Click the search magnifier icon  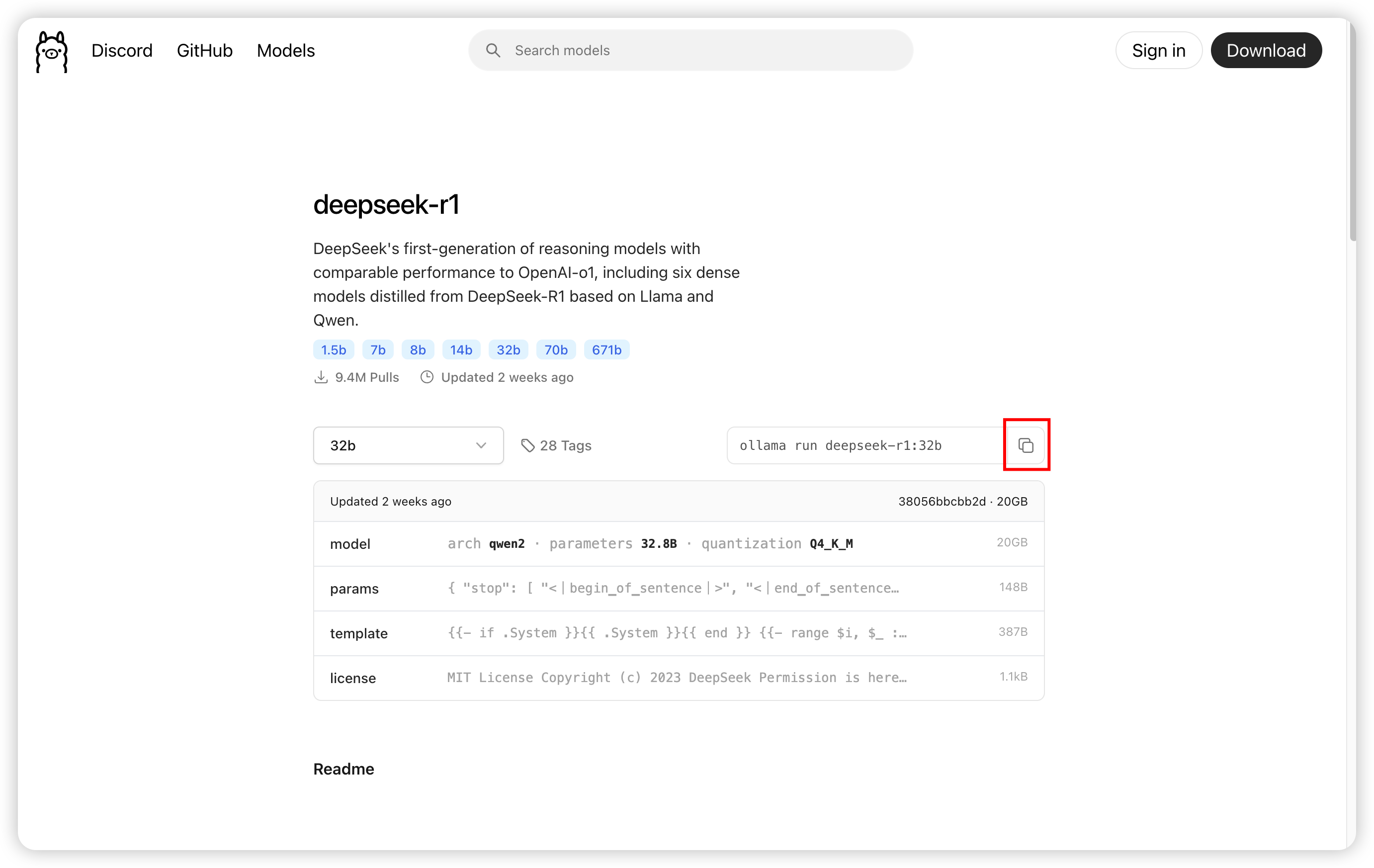(x=493, y=50)
